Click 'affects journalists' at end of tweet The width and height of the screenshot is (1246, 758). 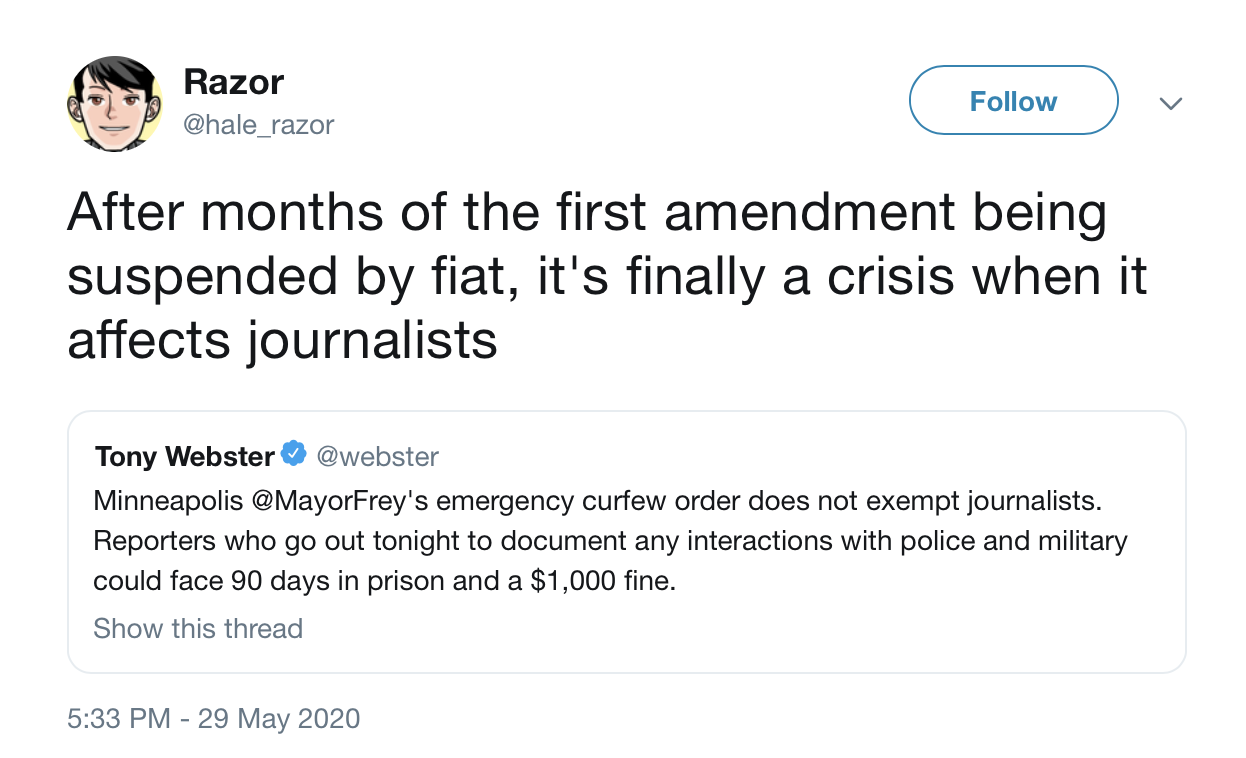tap(282, 340)
